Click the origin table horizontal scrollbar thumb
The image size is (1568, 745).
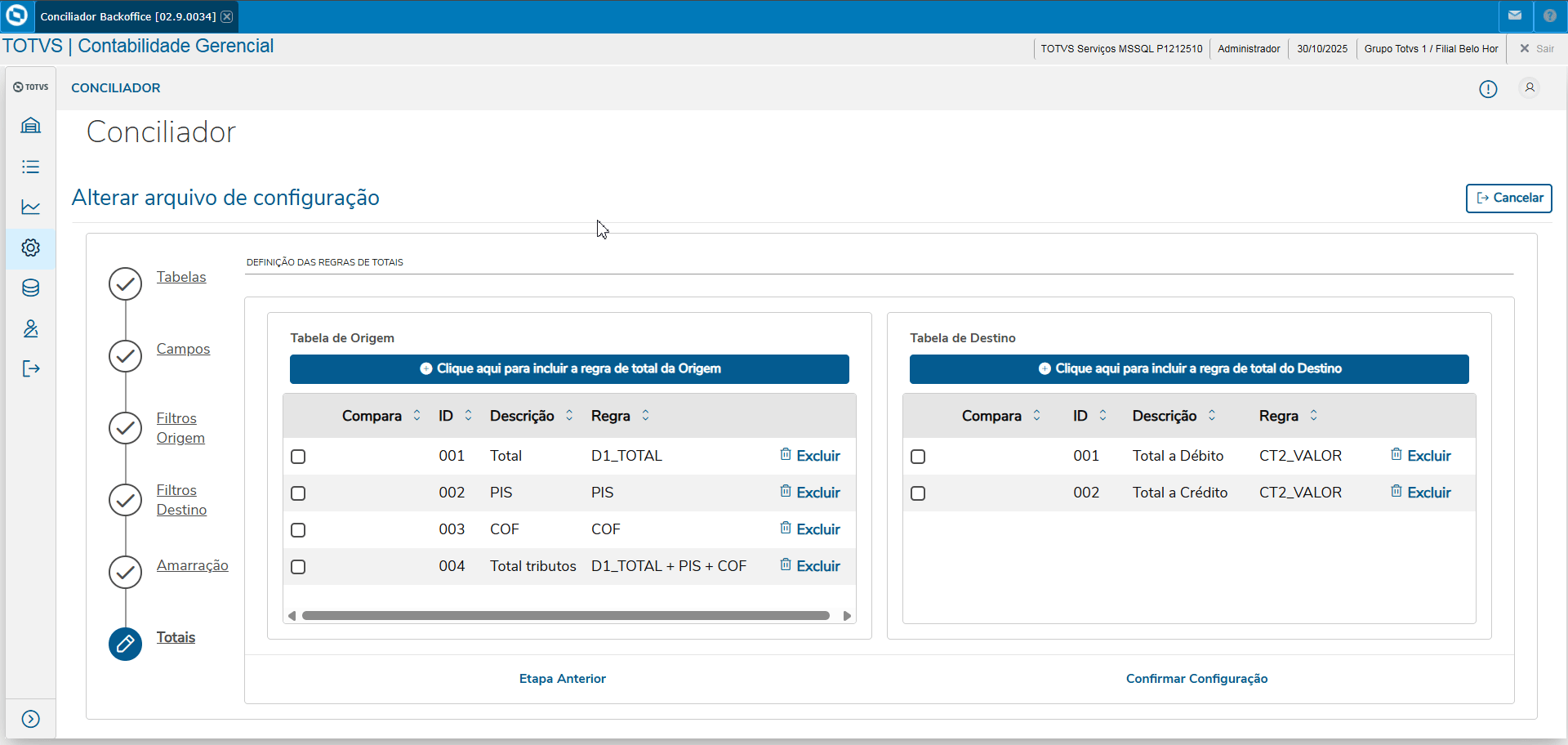[x=566, y=616]
